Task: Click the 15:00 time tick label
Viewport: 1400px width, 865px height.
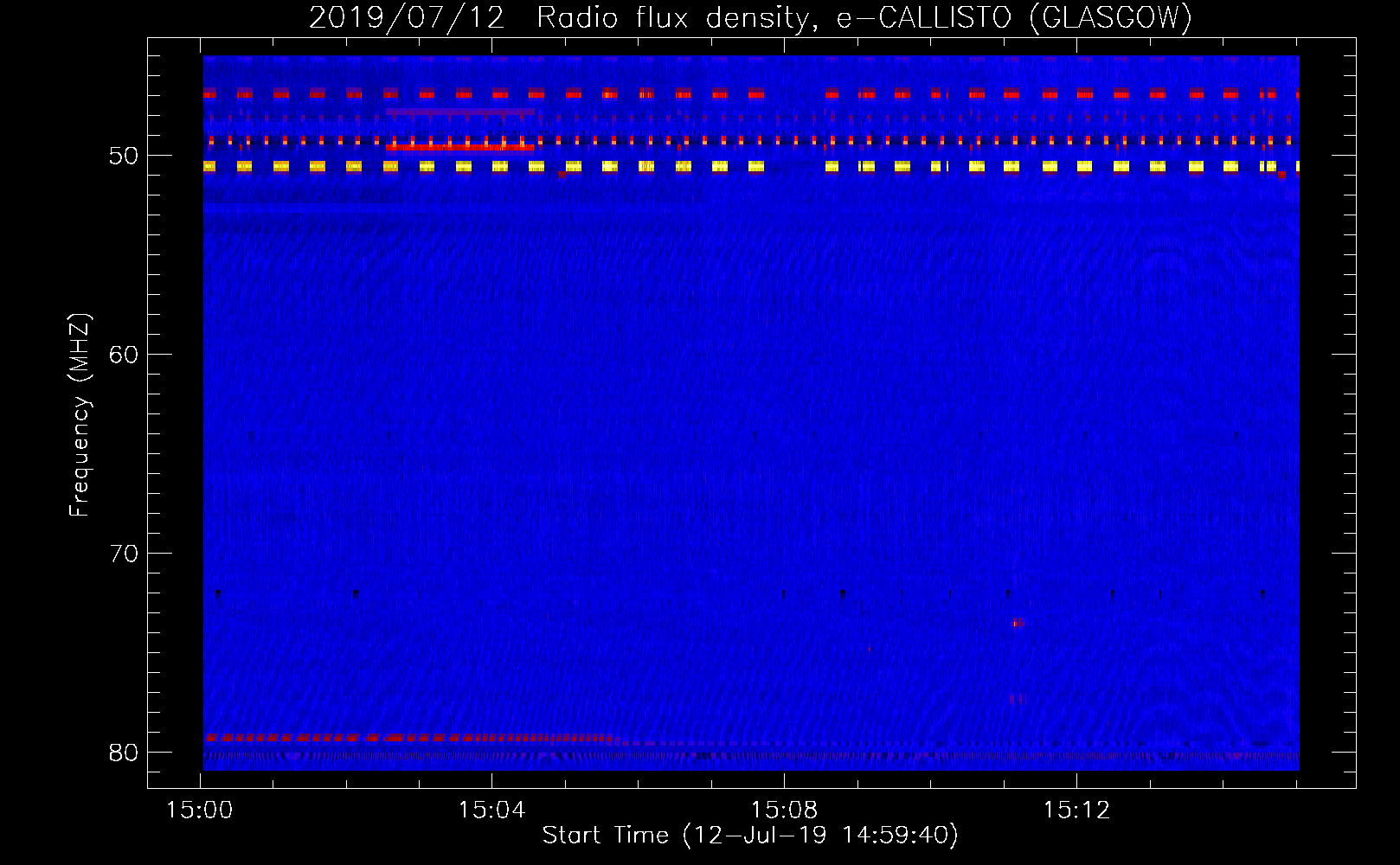Action: point(200,811)
